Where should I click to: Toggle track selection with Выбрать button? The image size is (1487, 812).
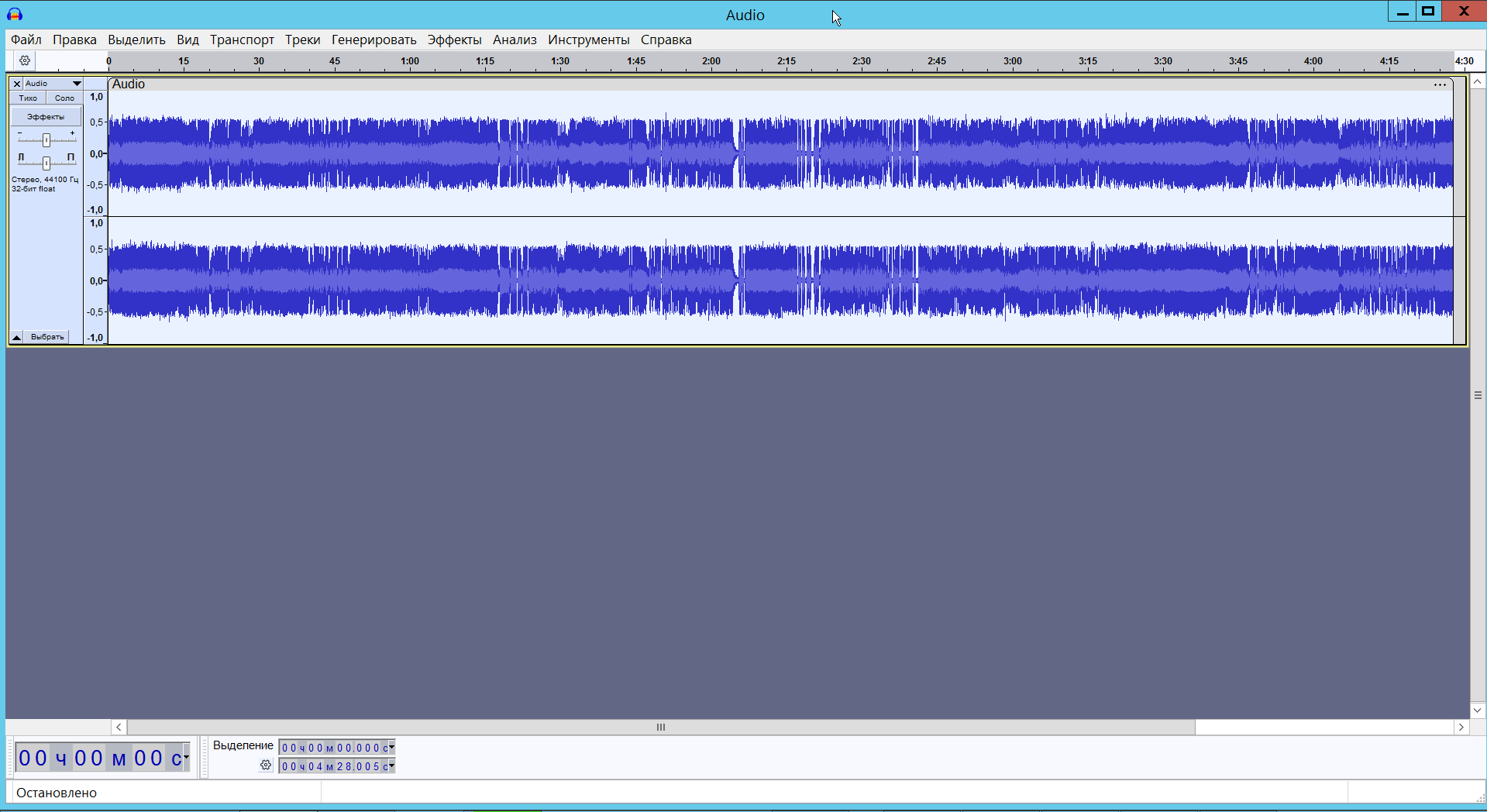tap(47, 337)
